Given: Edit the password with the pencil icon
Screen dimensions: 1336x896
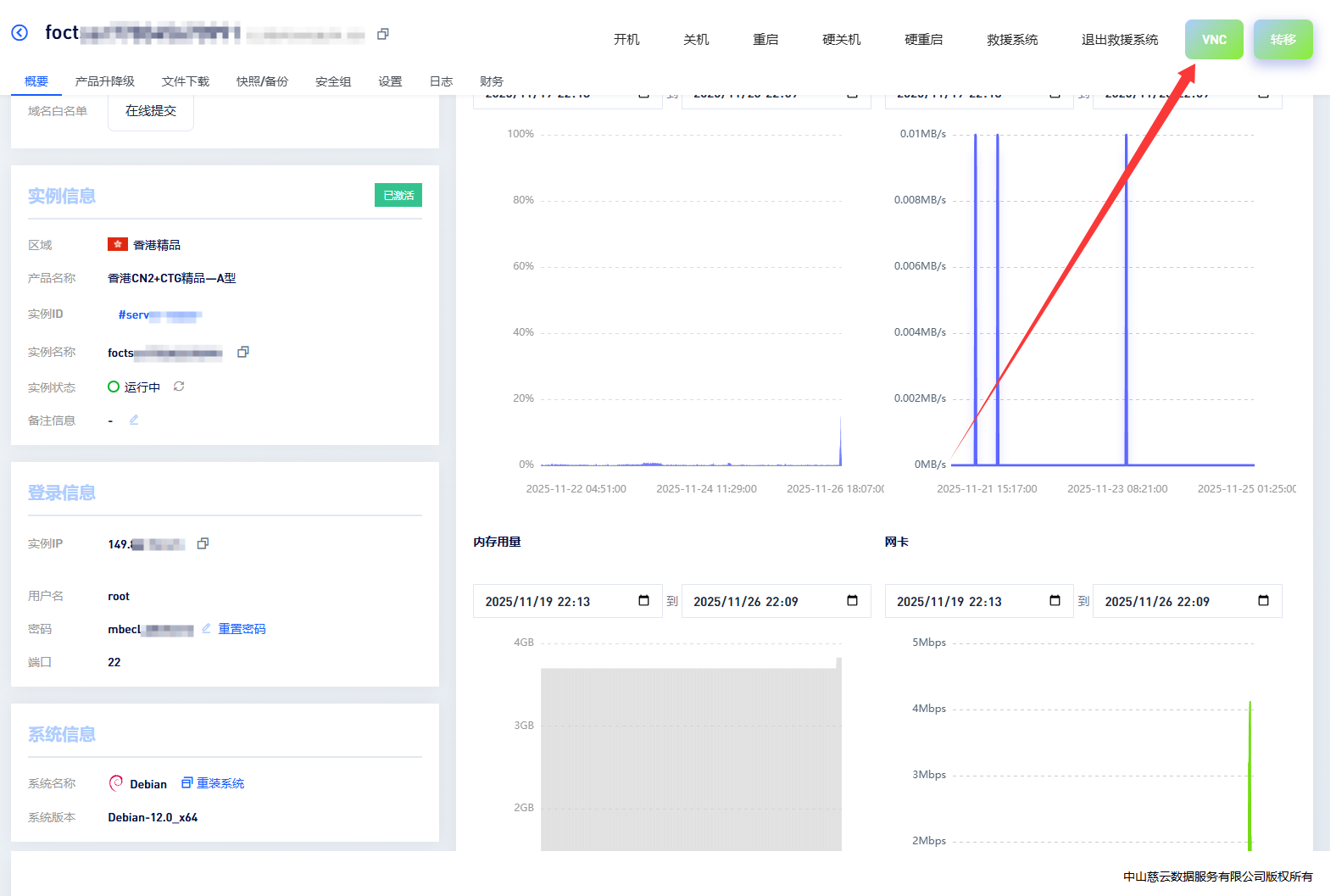Looking at the screenshot, I should pyautogui.click(x=206, y=628).
